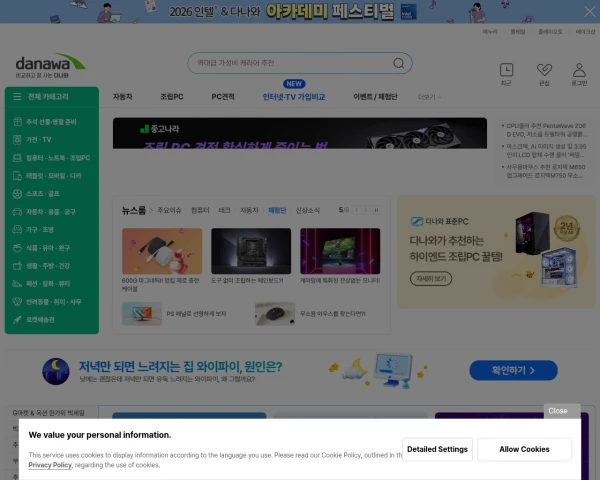Open recently viewed clock icon

coord(506,70)
